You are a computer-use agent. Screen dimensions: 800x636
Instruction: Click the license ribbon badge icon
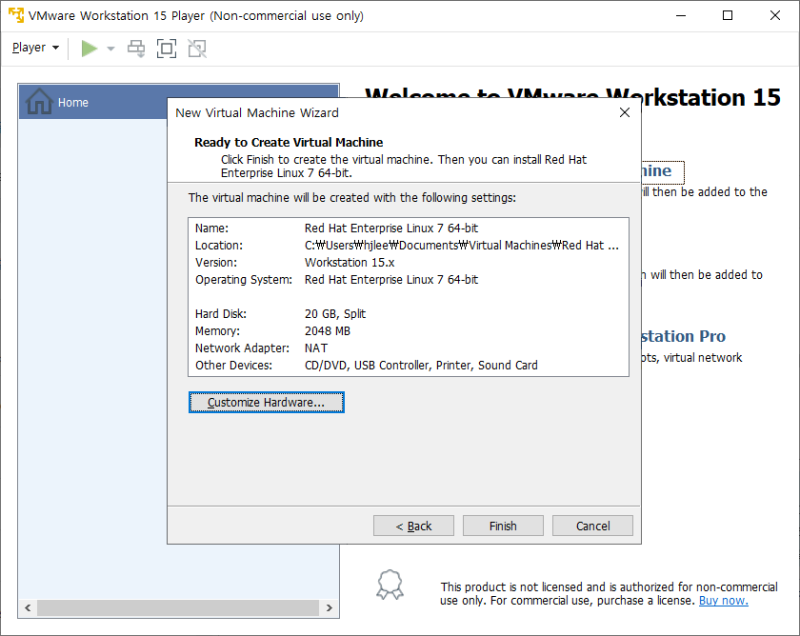pos(390,585)
